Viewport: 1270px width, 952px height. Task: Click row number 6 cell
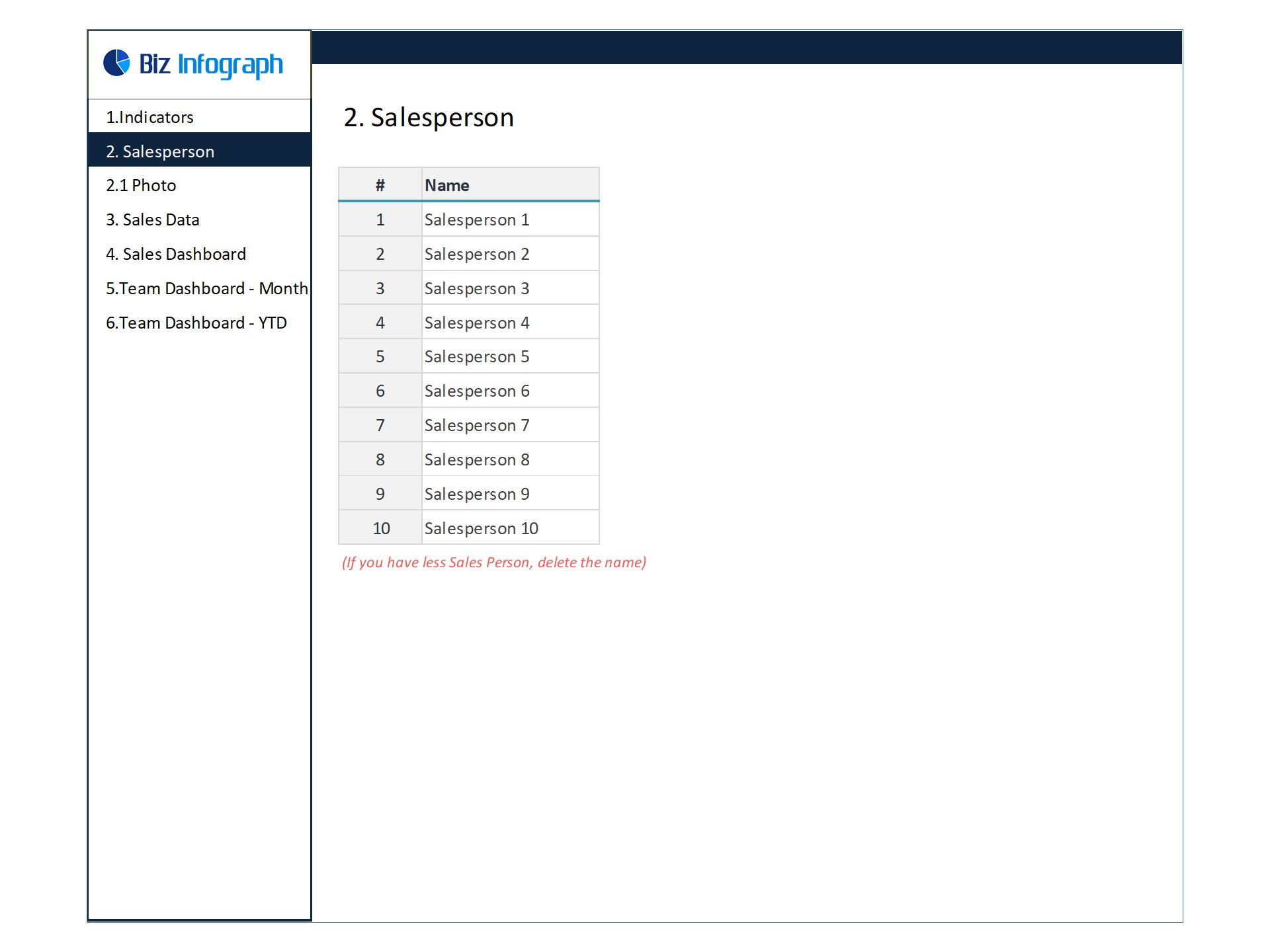[x=380, y=391]
